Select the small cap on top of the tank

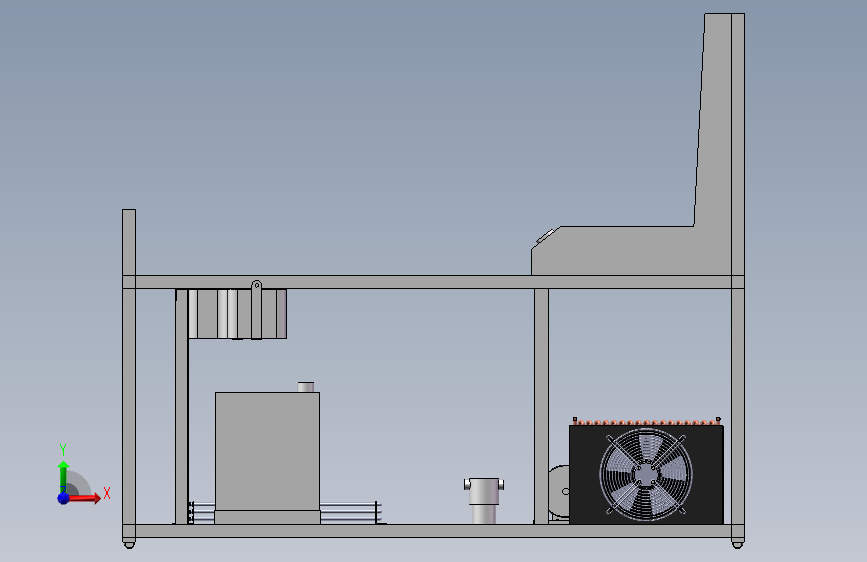pyautogui.click(x=306, y=387)
